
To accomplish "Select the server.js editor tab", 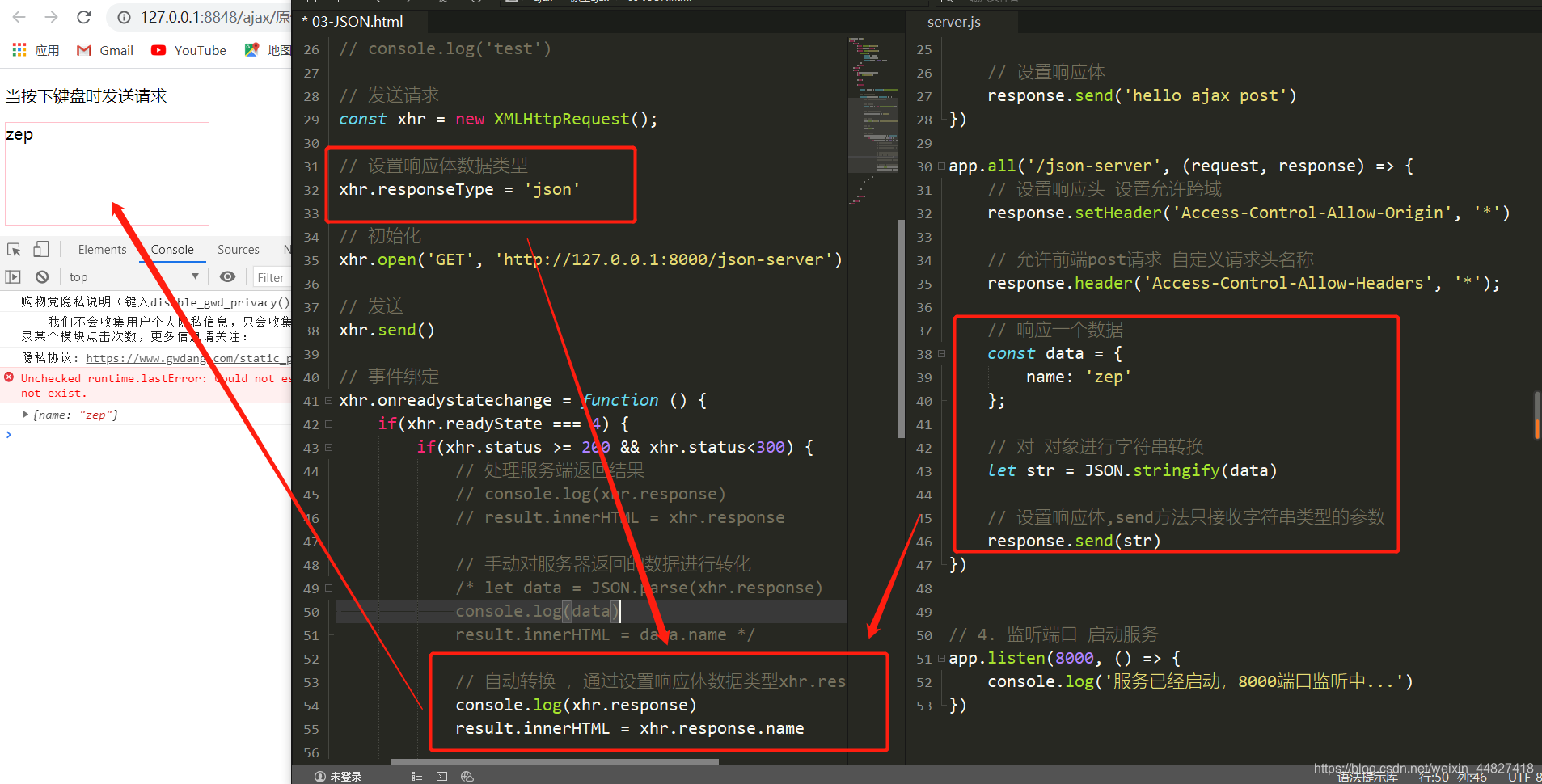I will pyautogui.click(x=954, y=22).
